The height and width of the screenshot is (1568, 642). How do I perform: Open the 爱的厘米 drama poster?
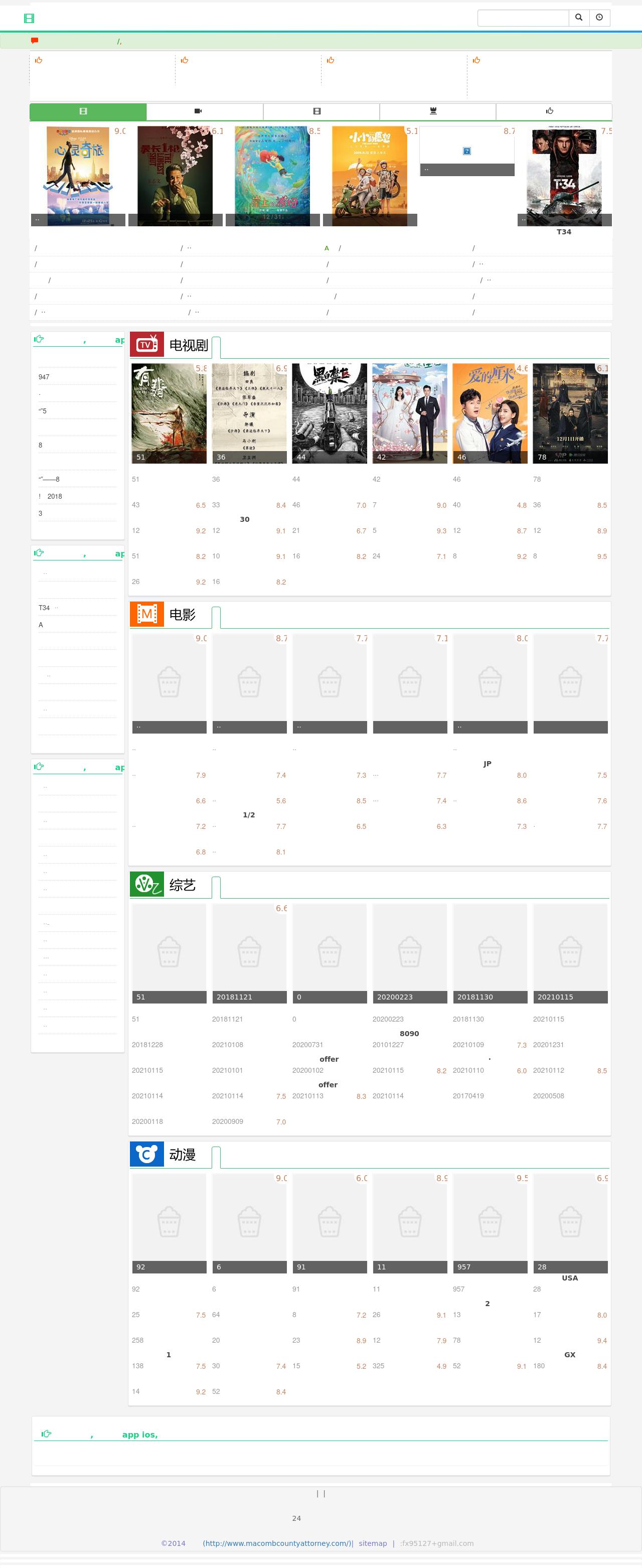(x=490, y=413)
